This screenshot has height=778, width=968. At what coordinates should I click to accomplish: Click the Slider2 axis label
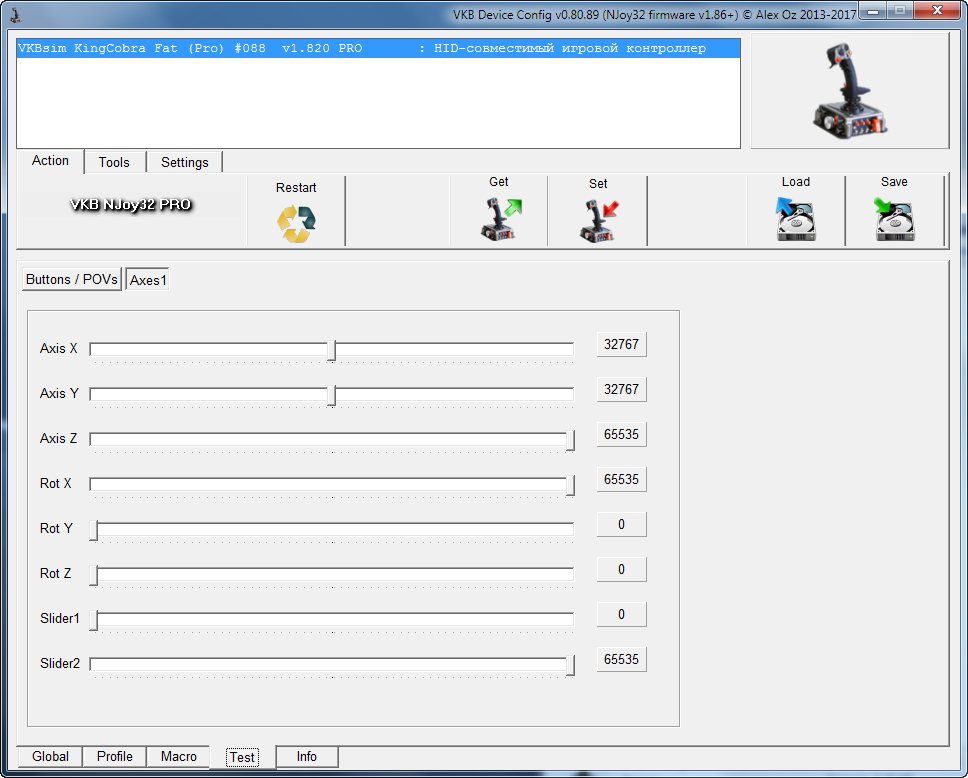point(60,664)
